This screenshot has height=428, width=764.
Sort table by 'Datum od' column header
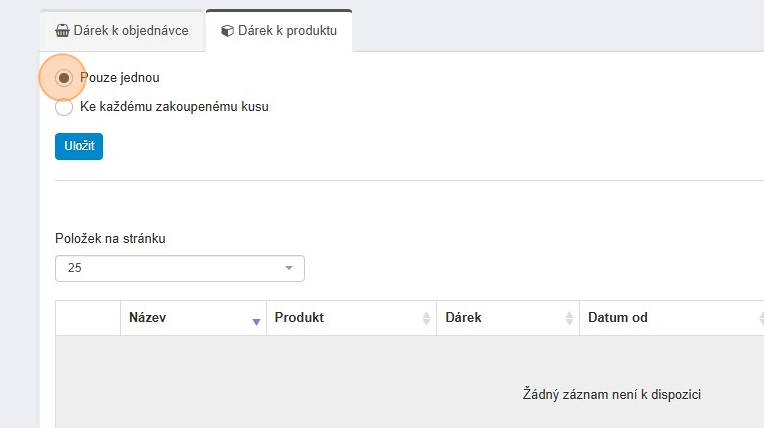618,318
